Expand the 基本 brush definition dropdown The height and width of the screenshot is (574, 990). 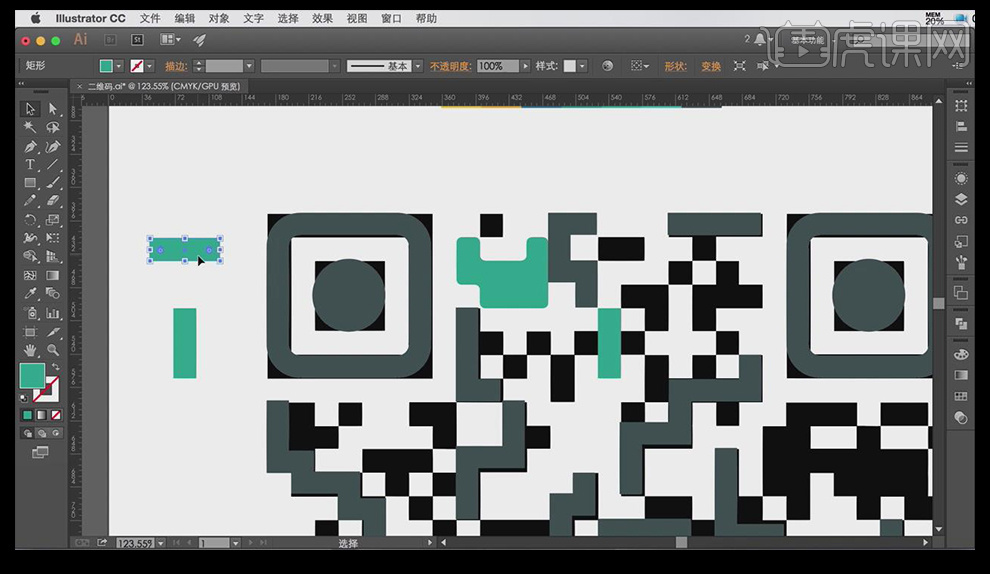click(417, 66)
